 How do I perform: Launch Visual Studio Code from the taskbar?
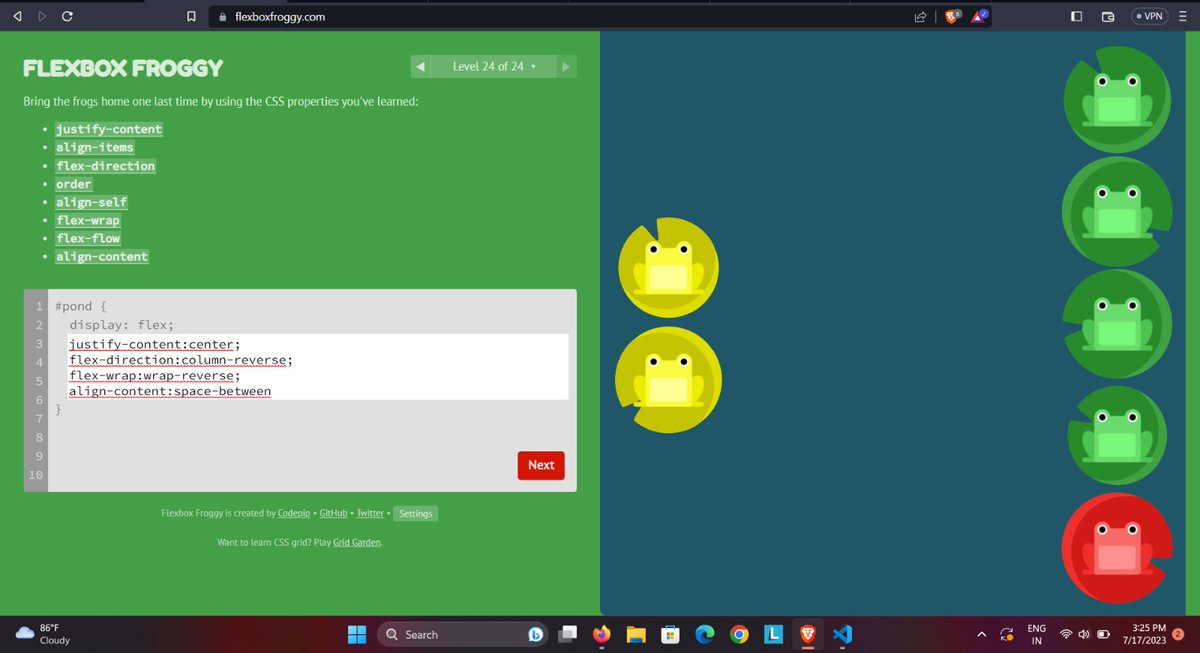pyautogui.click(x=841, y=634)
